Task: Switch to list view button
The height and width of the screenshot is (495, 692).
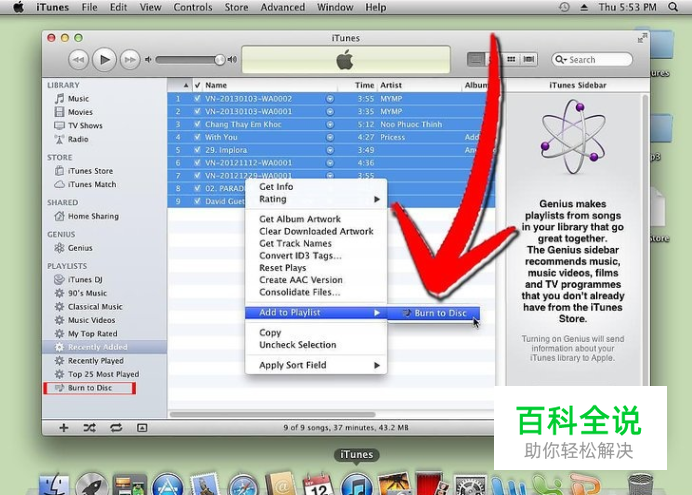Action: [476, 59]
